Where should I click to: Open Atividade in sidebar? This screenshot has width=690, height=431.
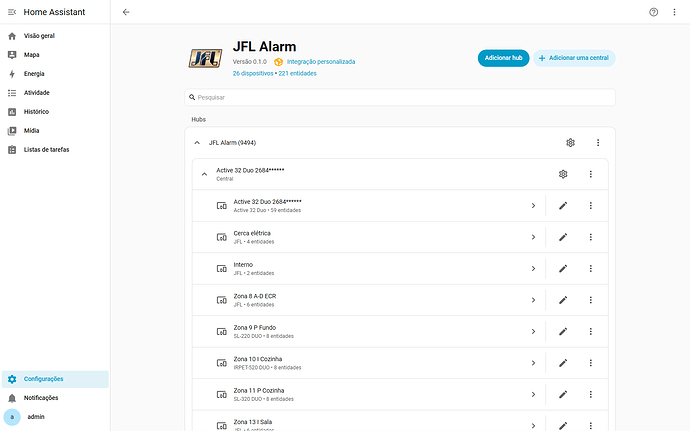(55, 92)
